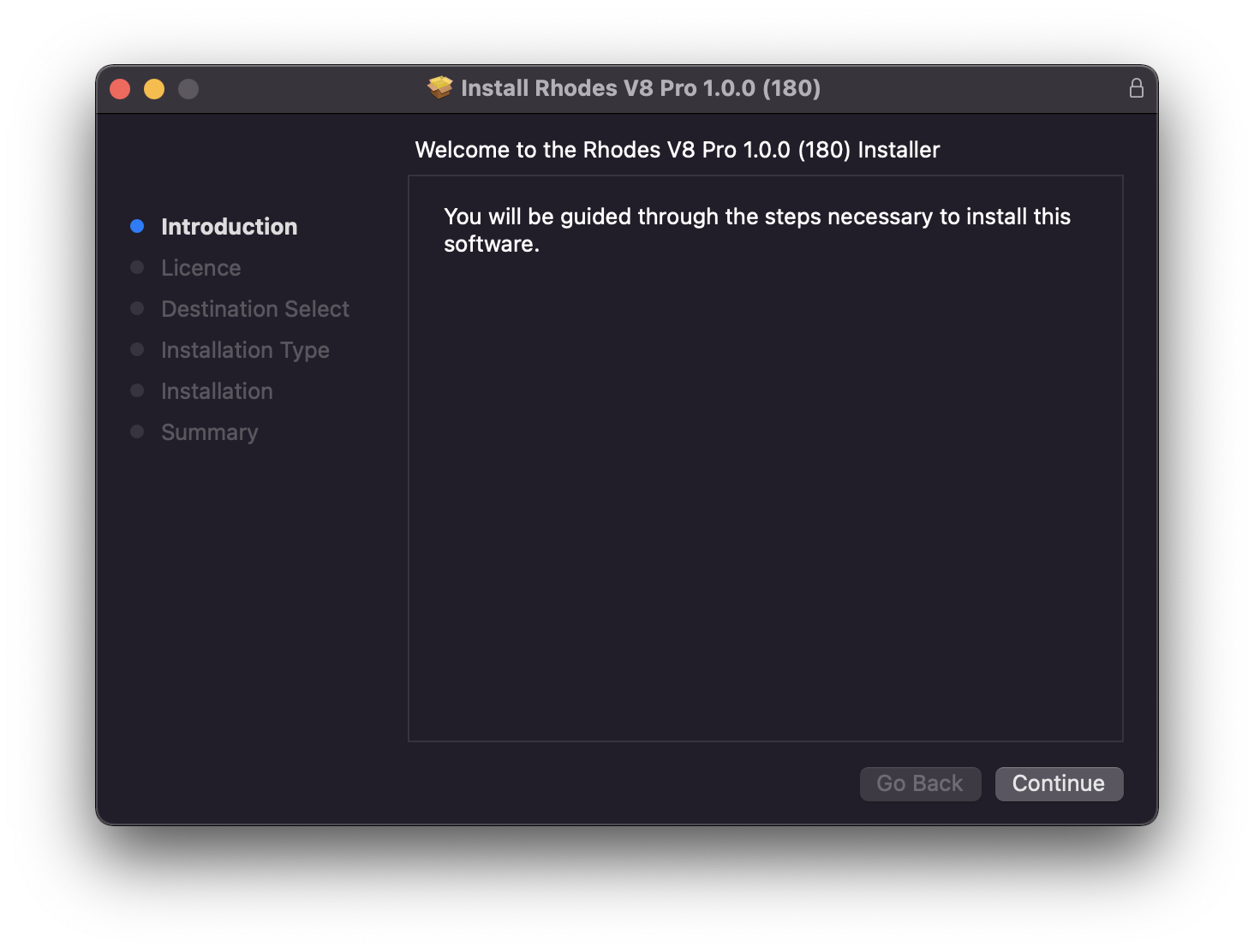
Task: Click the package box icon in title
Action: (x=439, y=87)
